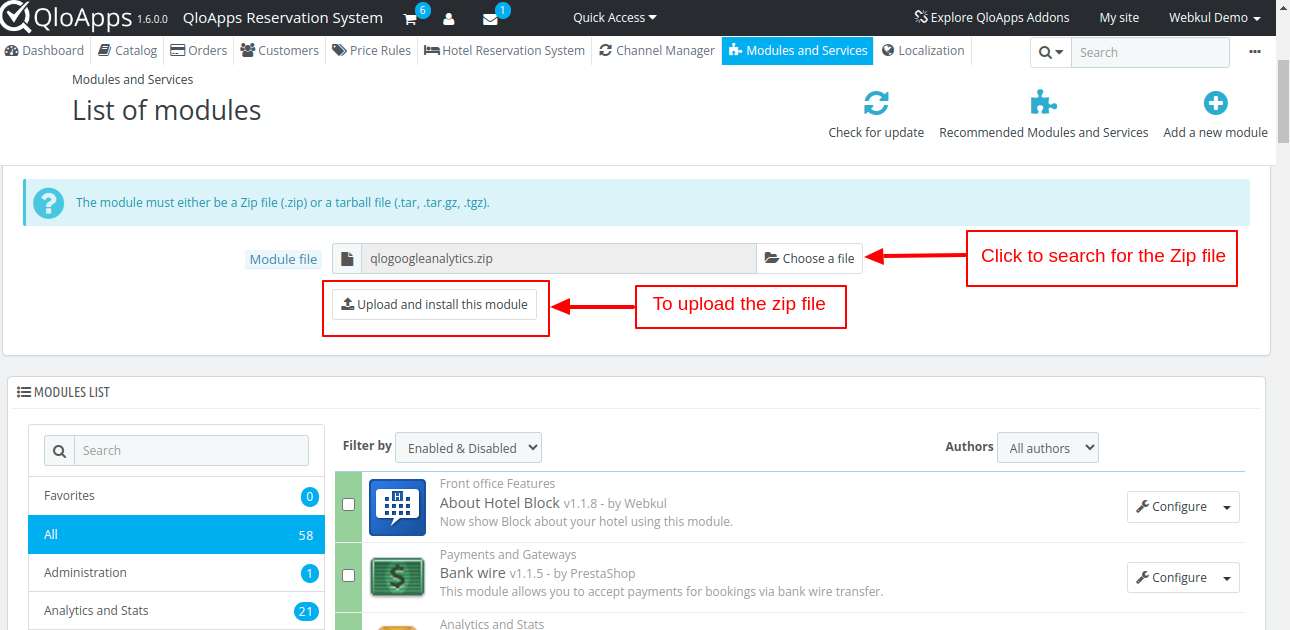Click the magnifier icon in modules search
The width and height of the screenshot is (1290, 630).
click(60, 451)
